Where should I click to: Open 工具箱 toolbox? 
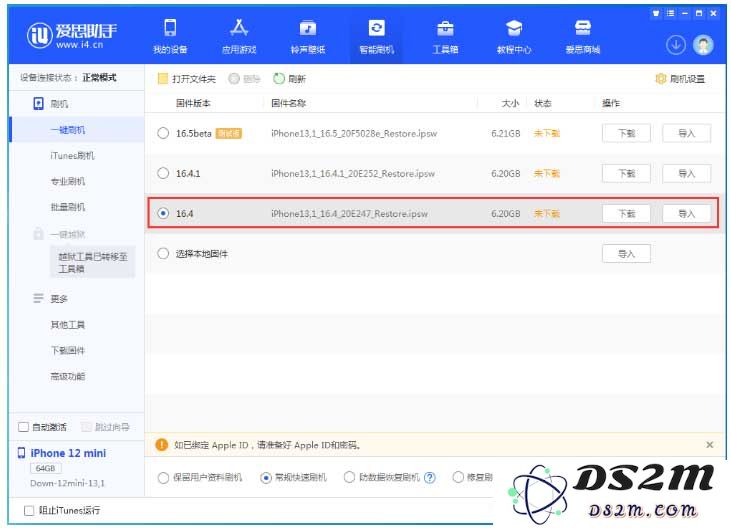pyautogui.click(x=445, y=36)
